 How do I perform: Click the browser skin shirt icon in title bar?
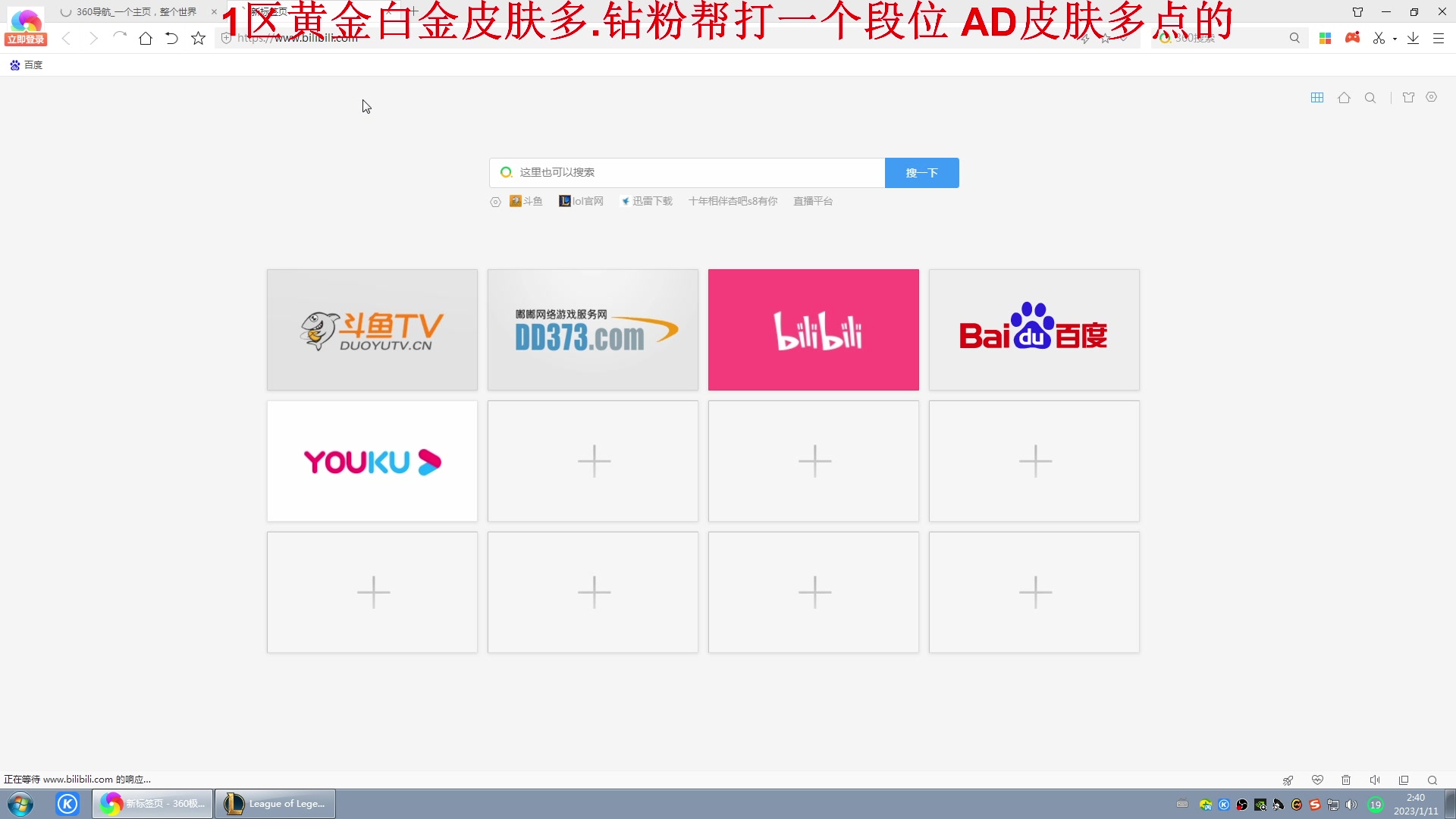tap(1357, 12)
